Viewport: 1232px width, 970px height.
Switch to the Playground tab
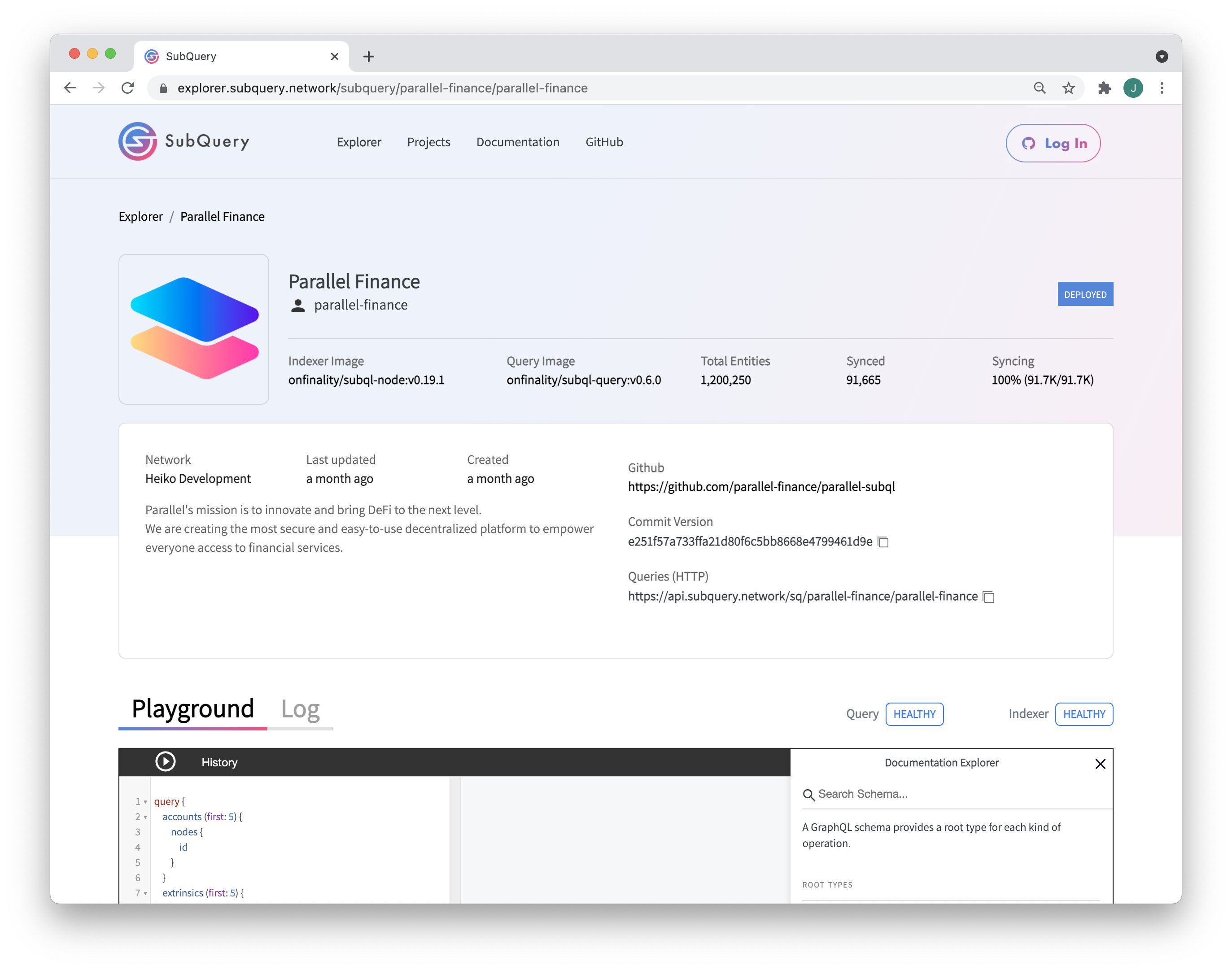(x=193, y=709)
